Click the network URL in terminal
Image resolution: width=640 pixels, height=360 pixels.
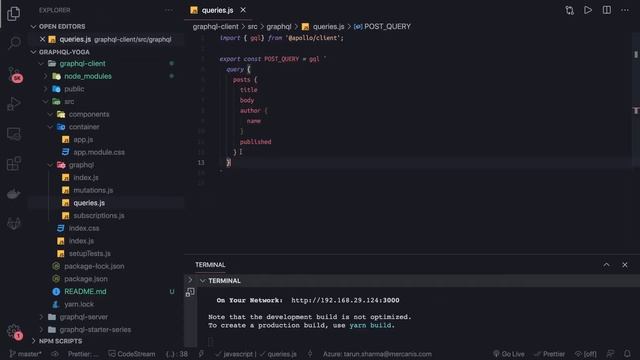(345, 300)
